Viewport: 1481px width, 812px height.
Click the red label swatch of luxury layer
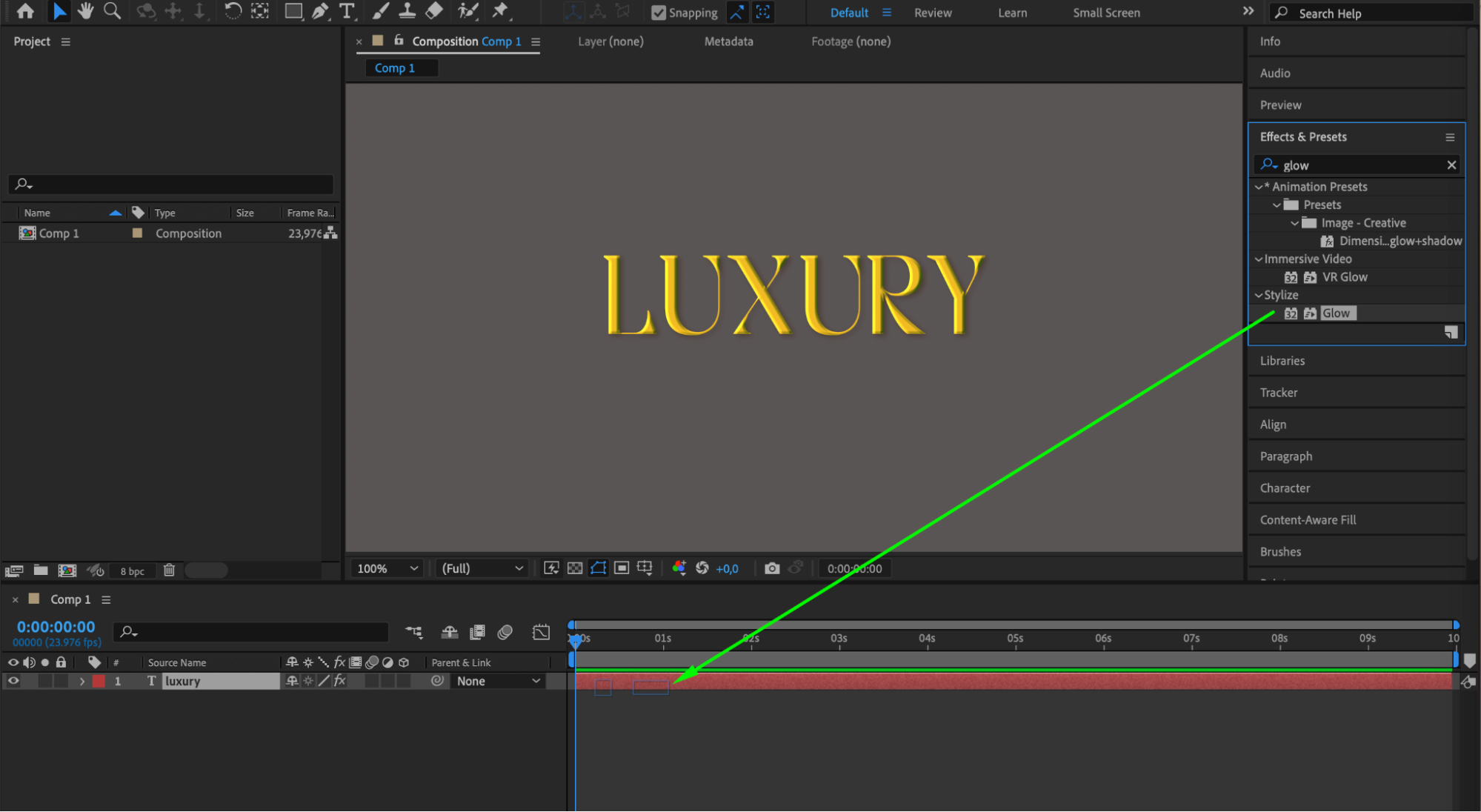[x=99, y=681]
